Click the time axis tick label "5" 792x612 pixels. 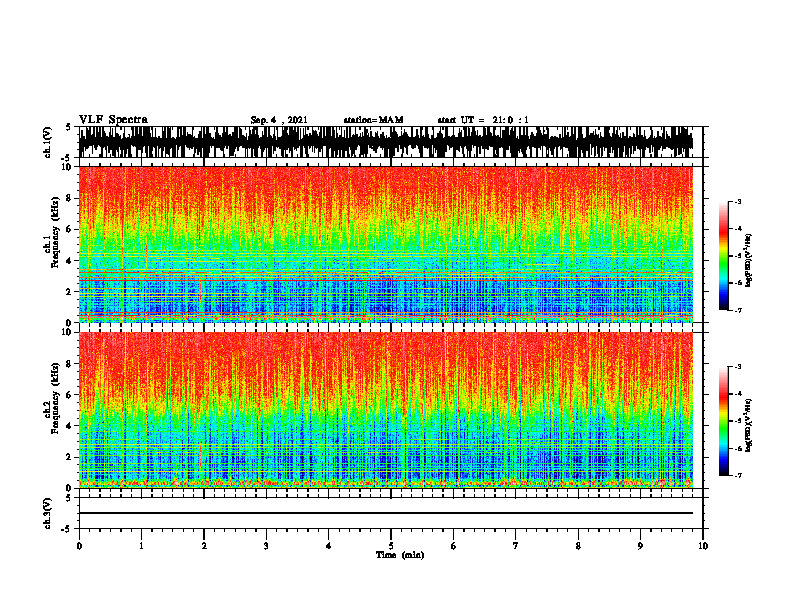(391, 546)
